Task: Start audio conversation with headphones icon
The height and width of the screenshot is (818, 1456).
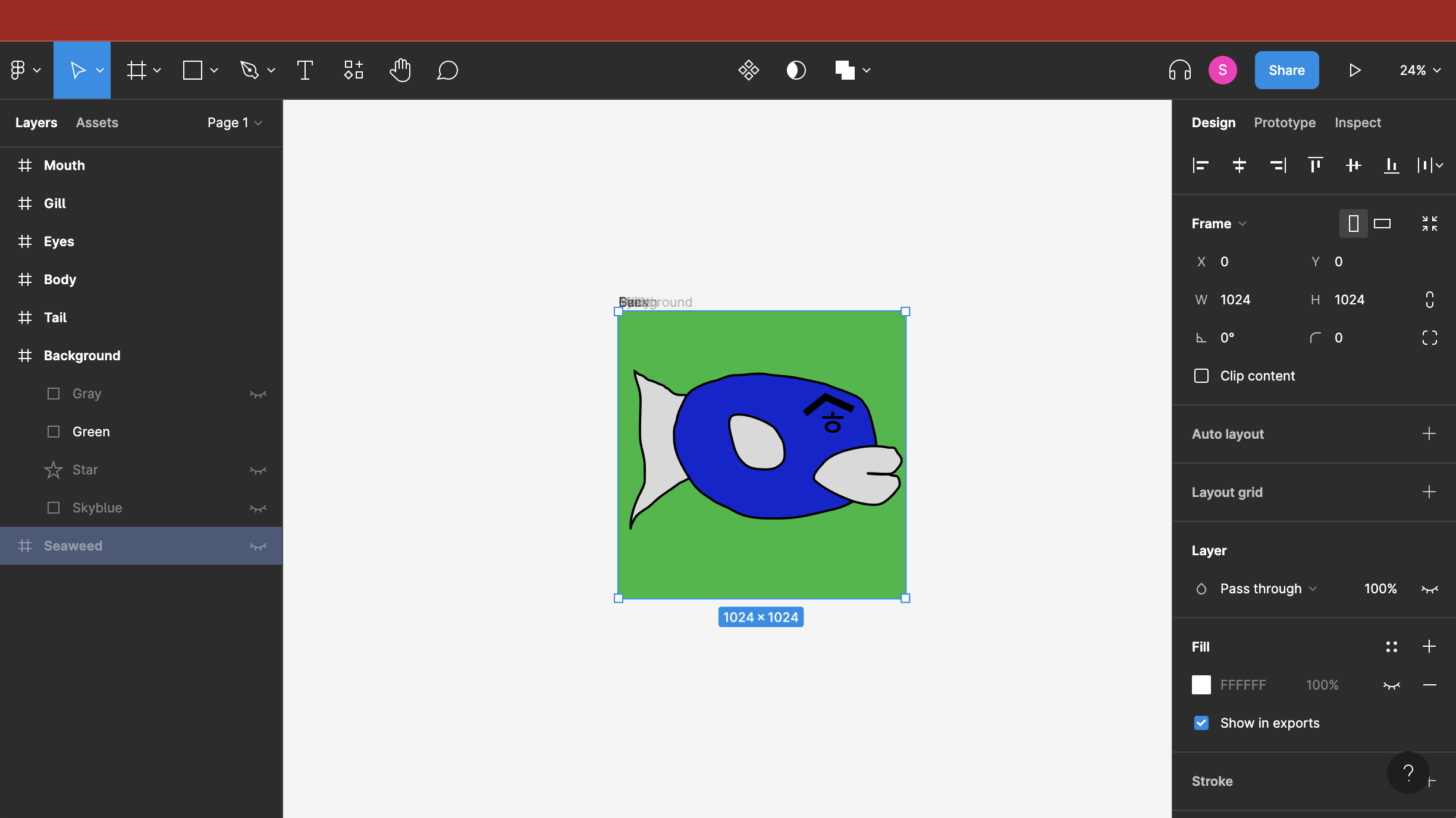Action: 1179,70
